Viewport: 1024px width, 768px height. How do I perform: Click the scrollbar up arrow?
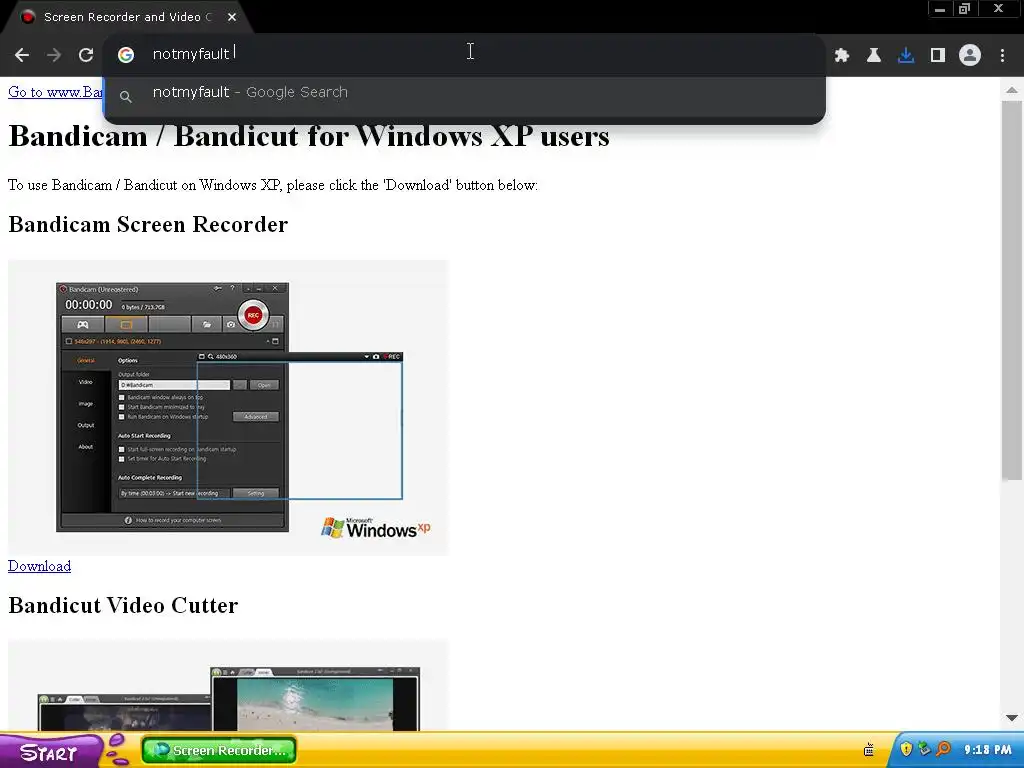tap(1012, 90)
